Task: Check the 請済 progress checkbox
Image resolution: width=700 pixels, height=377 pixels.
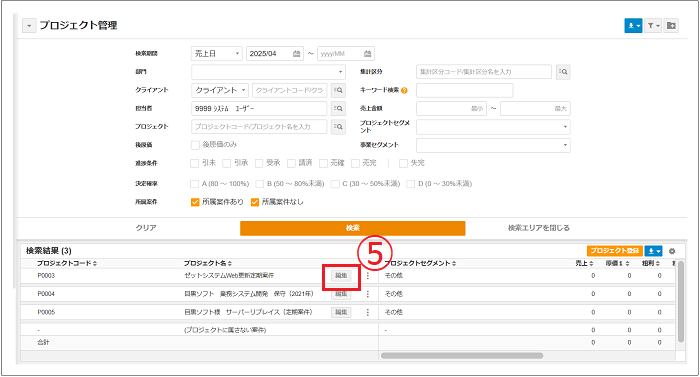Action: point(292,163)
